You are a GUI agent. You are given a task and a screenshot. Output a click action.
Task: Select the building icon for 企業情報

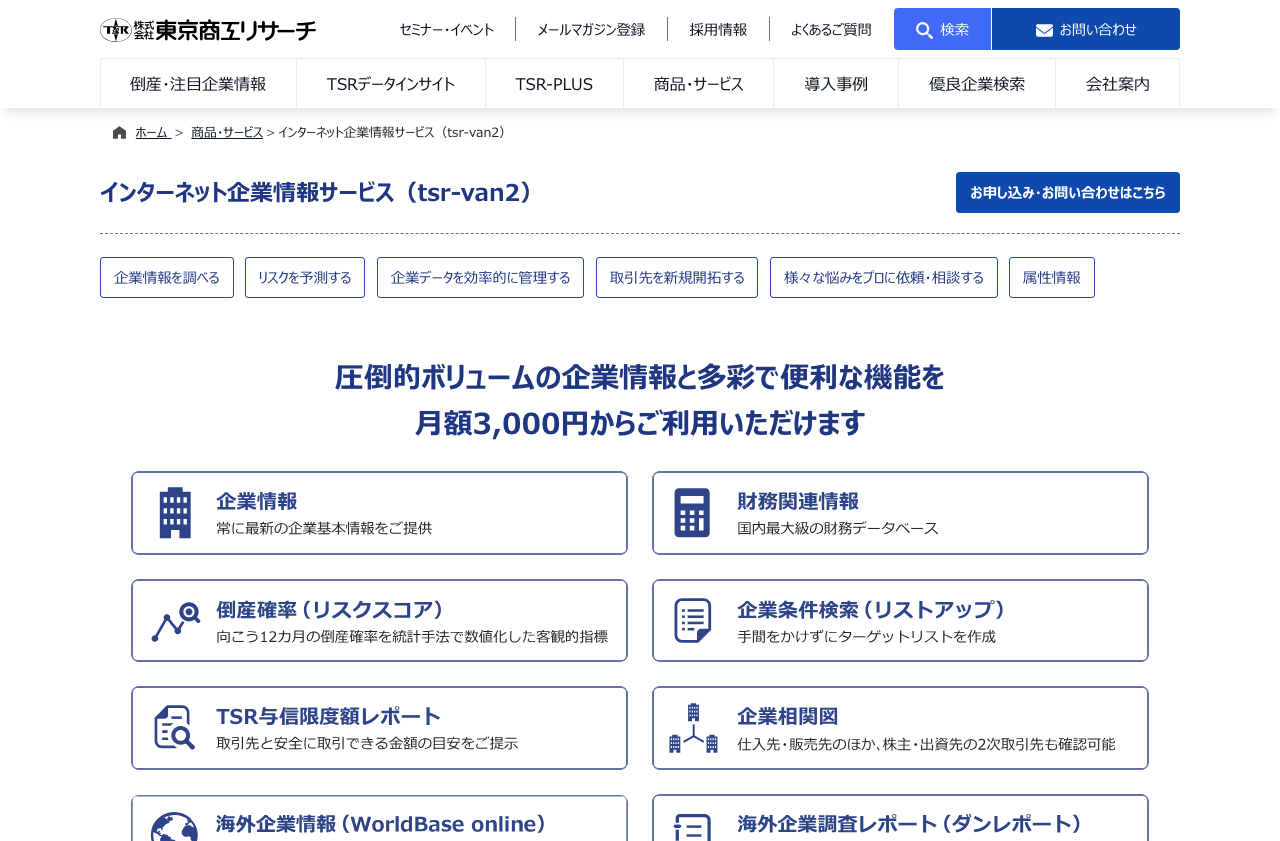175,512
